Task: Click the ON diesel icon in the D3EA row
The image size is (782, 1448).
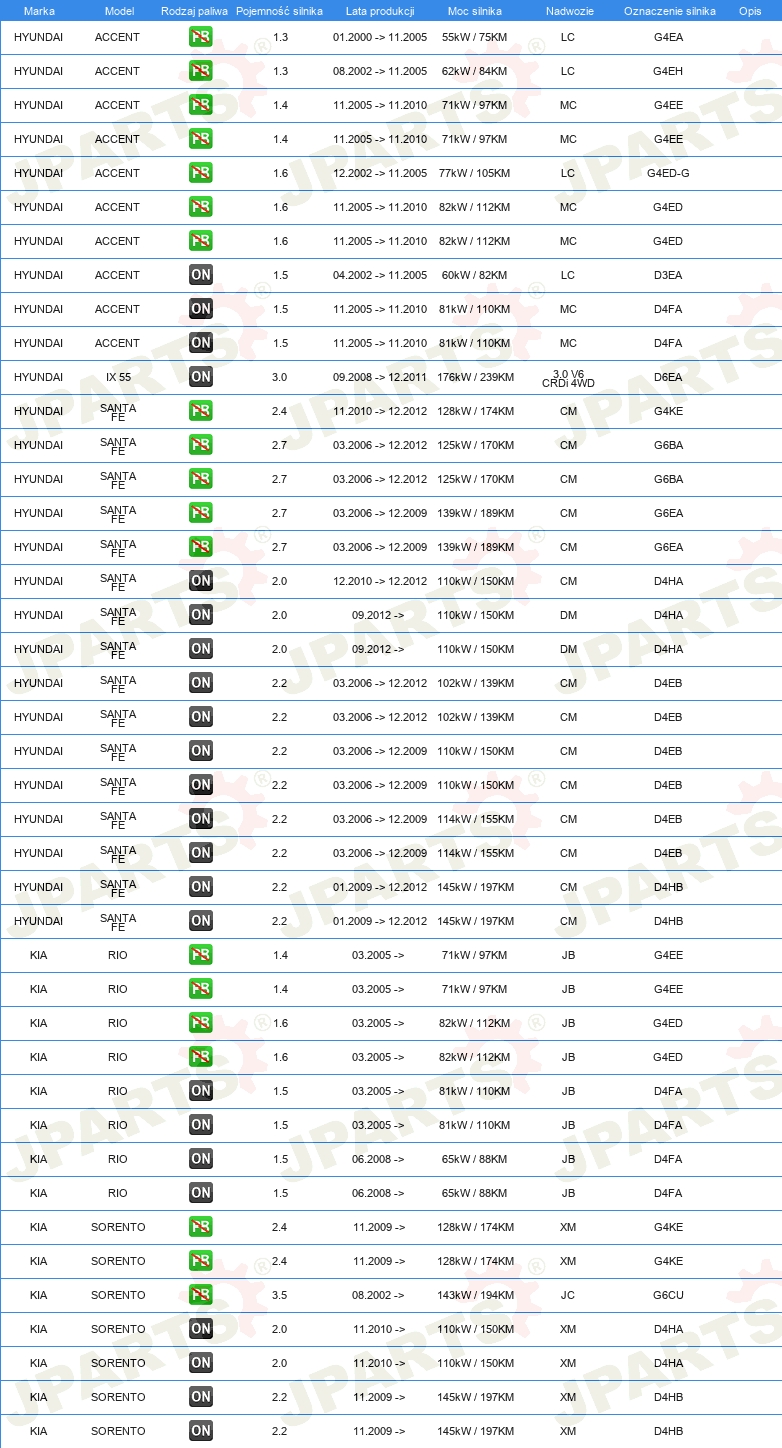Action: (201, 275)
